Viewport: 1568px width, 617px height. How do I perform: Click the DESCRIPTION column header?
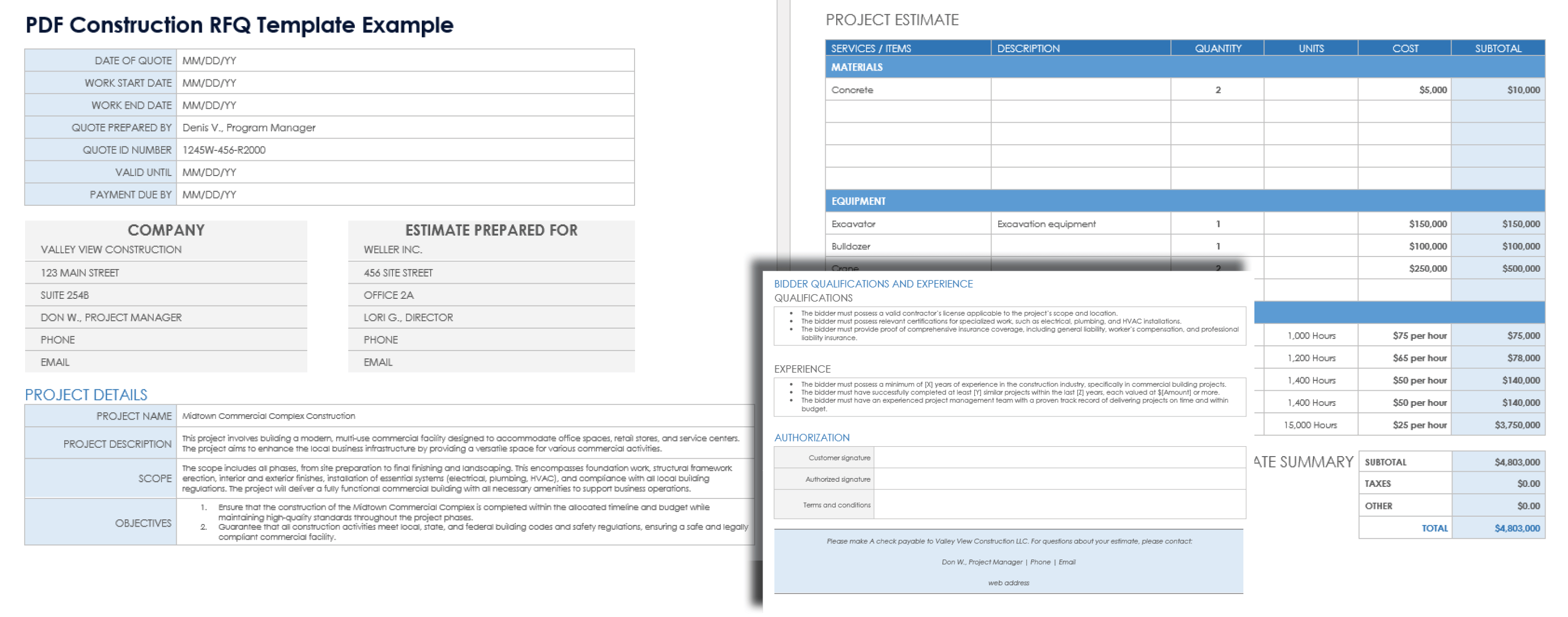[x=1080, y=48]
